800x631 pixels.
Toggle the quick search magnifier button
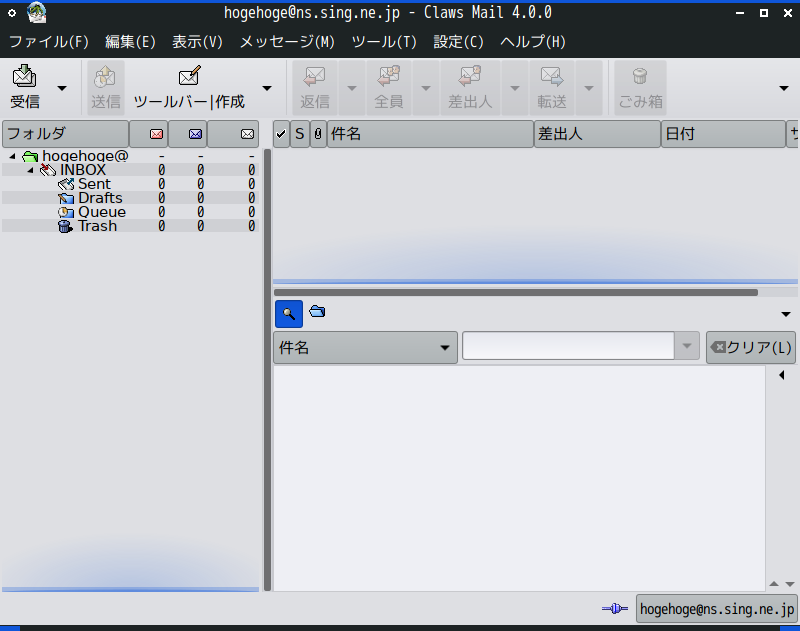click(x=289, y=314)
